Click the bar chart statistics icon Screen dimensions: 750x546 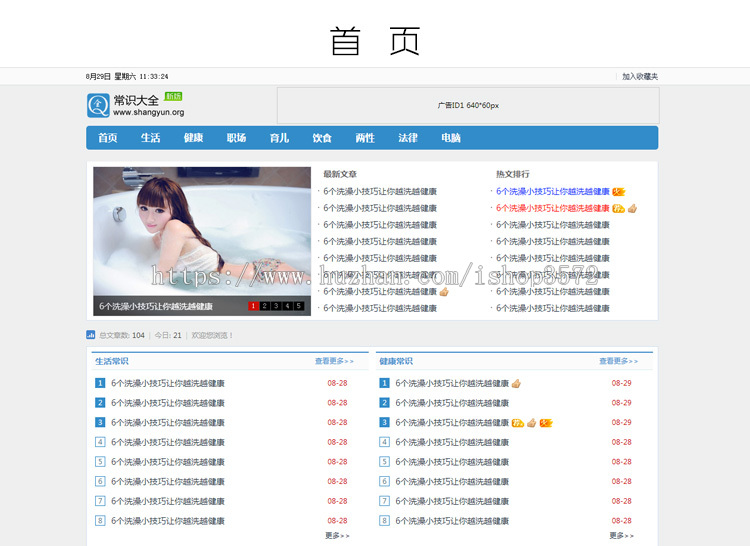(x=90, y=335)
